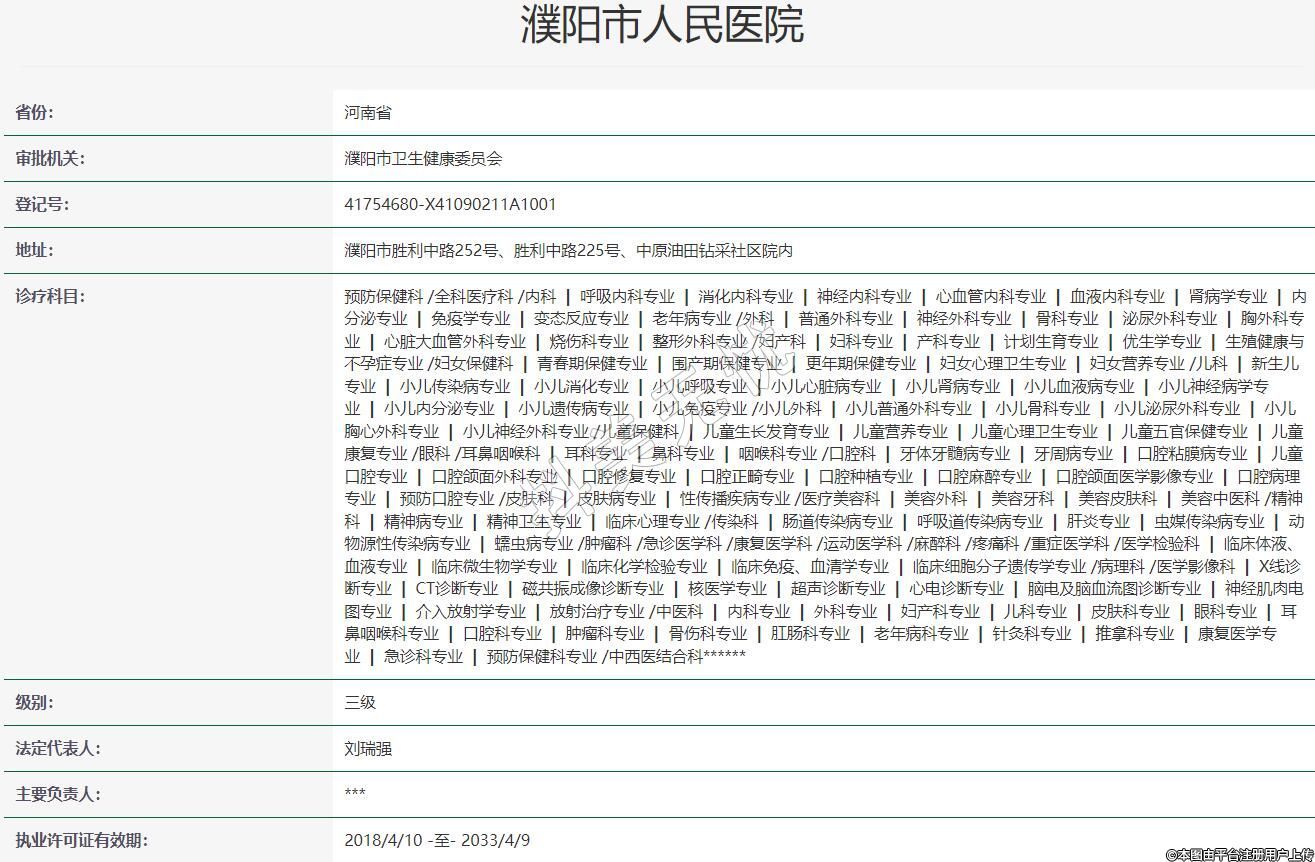Click the value 濮阳市卫生健康委员会
This screenshot has height=862, width=1315.
click(x=423, y=158)
